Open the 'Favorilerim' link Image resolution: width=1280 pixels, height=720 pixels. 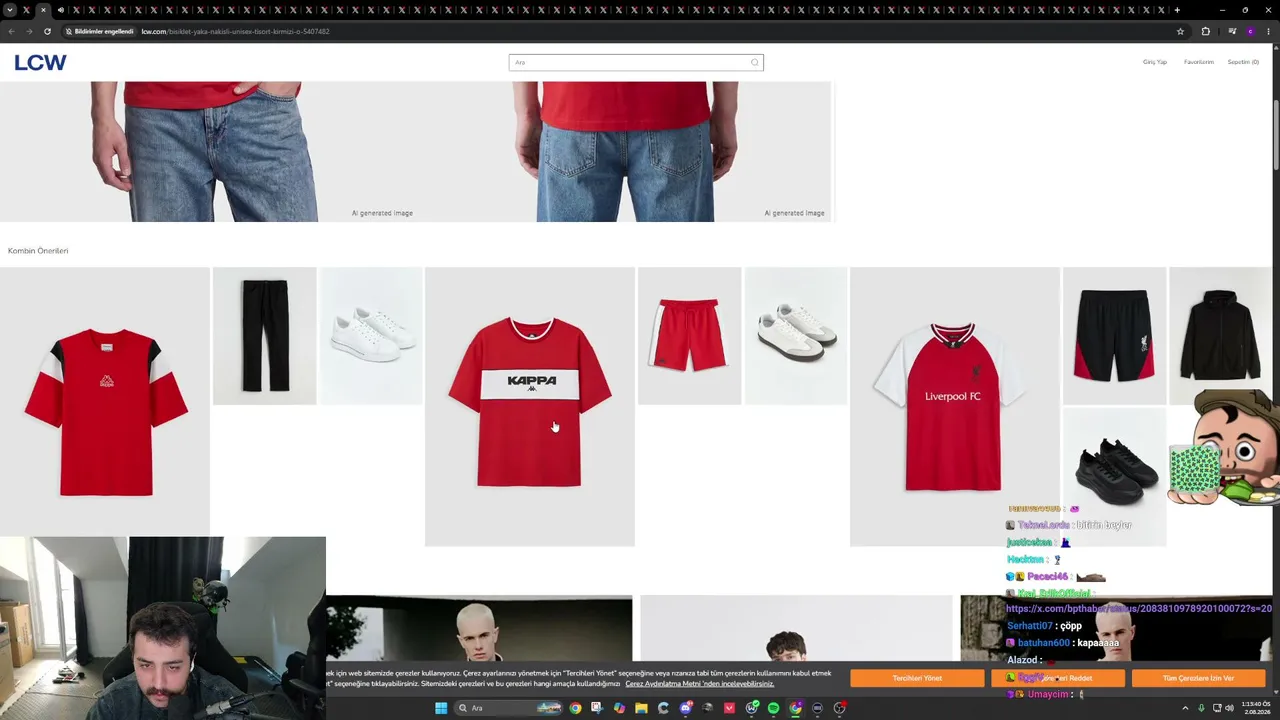(1199, 62)
